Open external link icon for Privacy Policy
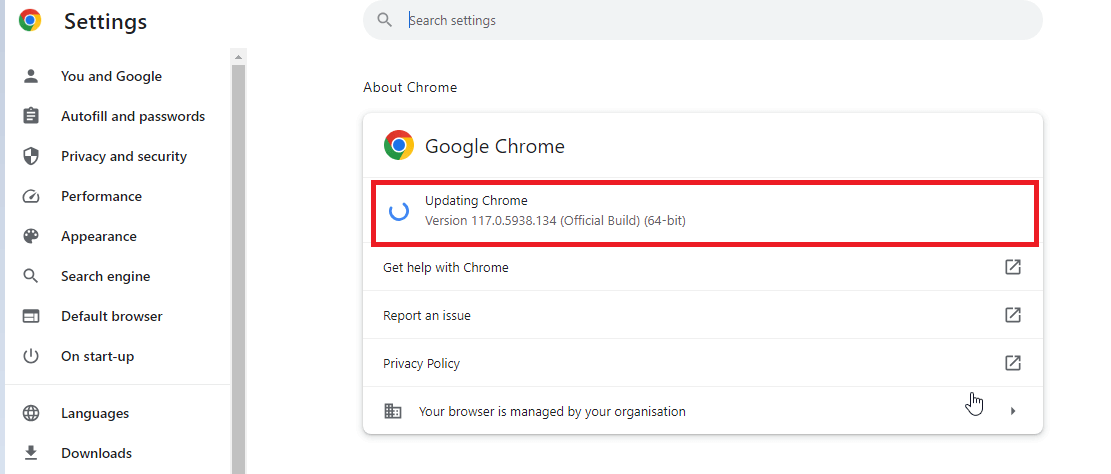1111x474 pixels. [1013, 363]
